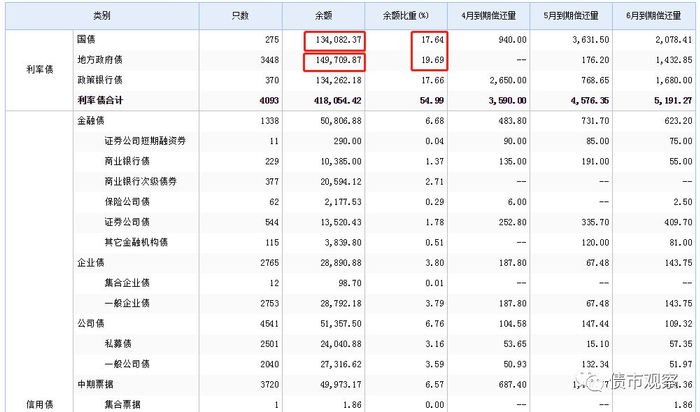Select the 国债 row label
Viewport: 700px width, 412px height.
86,39
